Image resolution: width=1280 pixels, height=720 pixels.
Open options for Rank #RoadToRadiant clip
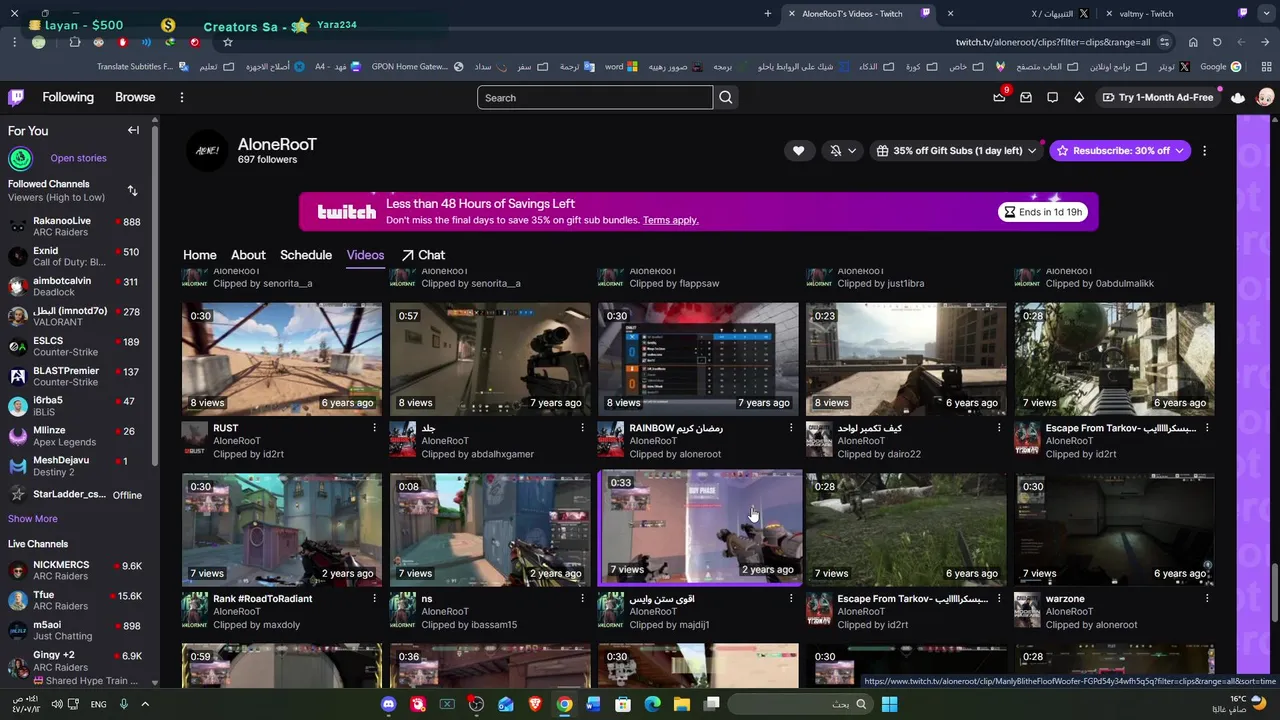[375, 599]
